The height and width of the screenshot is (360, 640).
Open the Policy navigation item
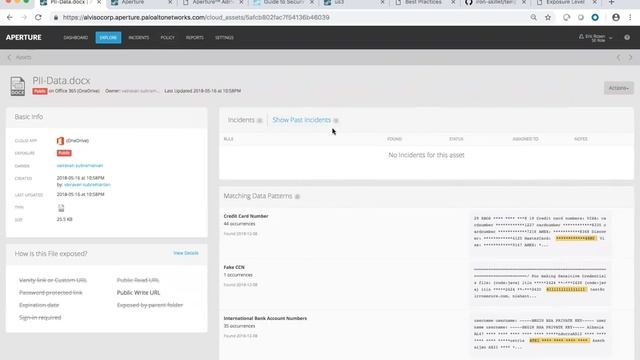(x=167, y=38)
